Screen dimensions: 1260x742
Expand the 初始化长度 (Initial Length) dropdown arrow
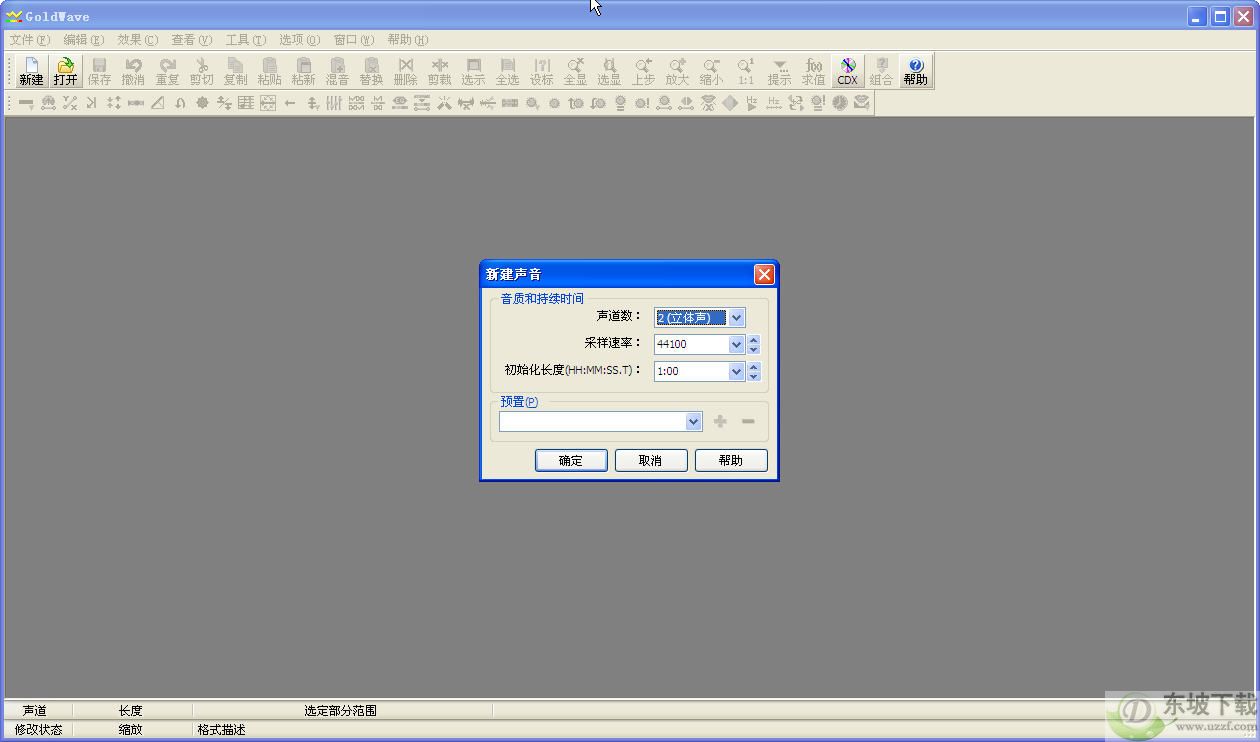click(736, 371)
